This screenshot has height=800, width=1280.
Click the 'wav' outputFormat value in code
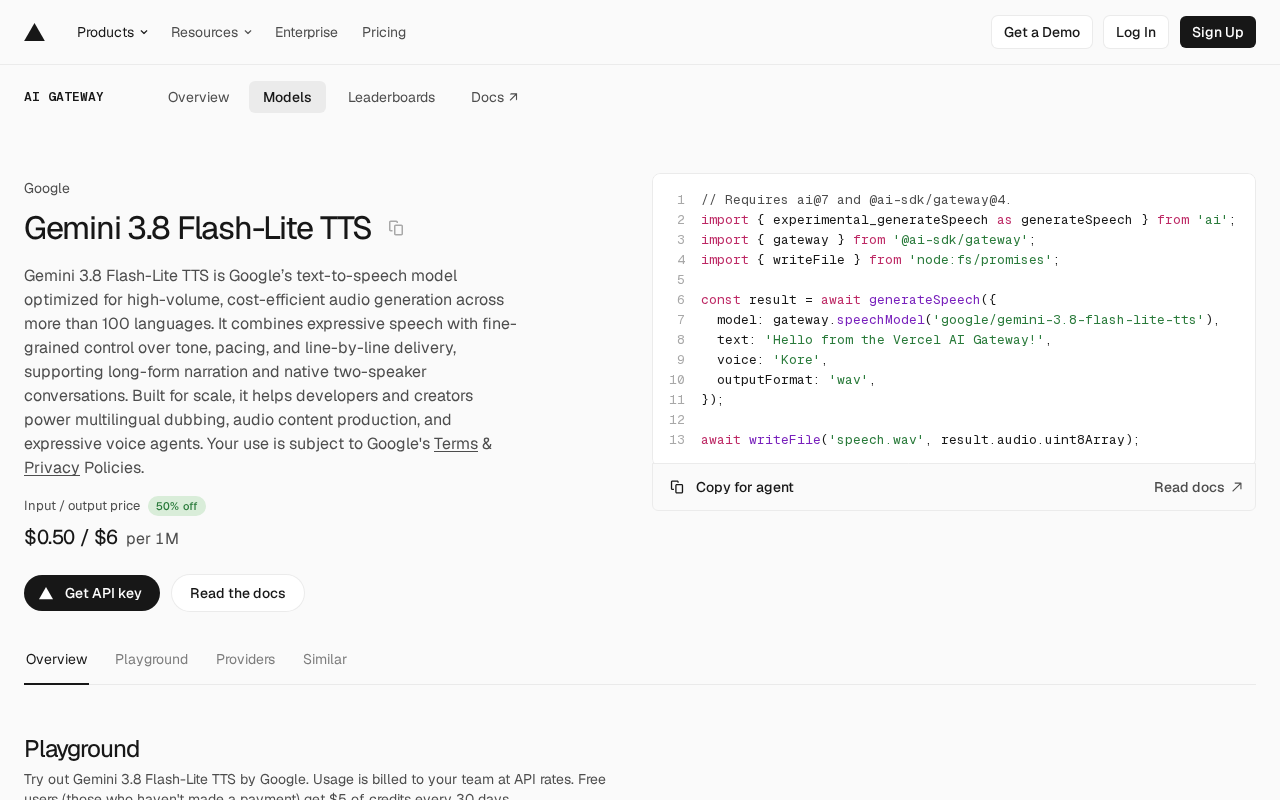pyautogui.click(x=849, y=379)
